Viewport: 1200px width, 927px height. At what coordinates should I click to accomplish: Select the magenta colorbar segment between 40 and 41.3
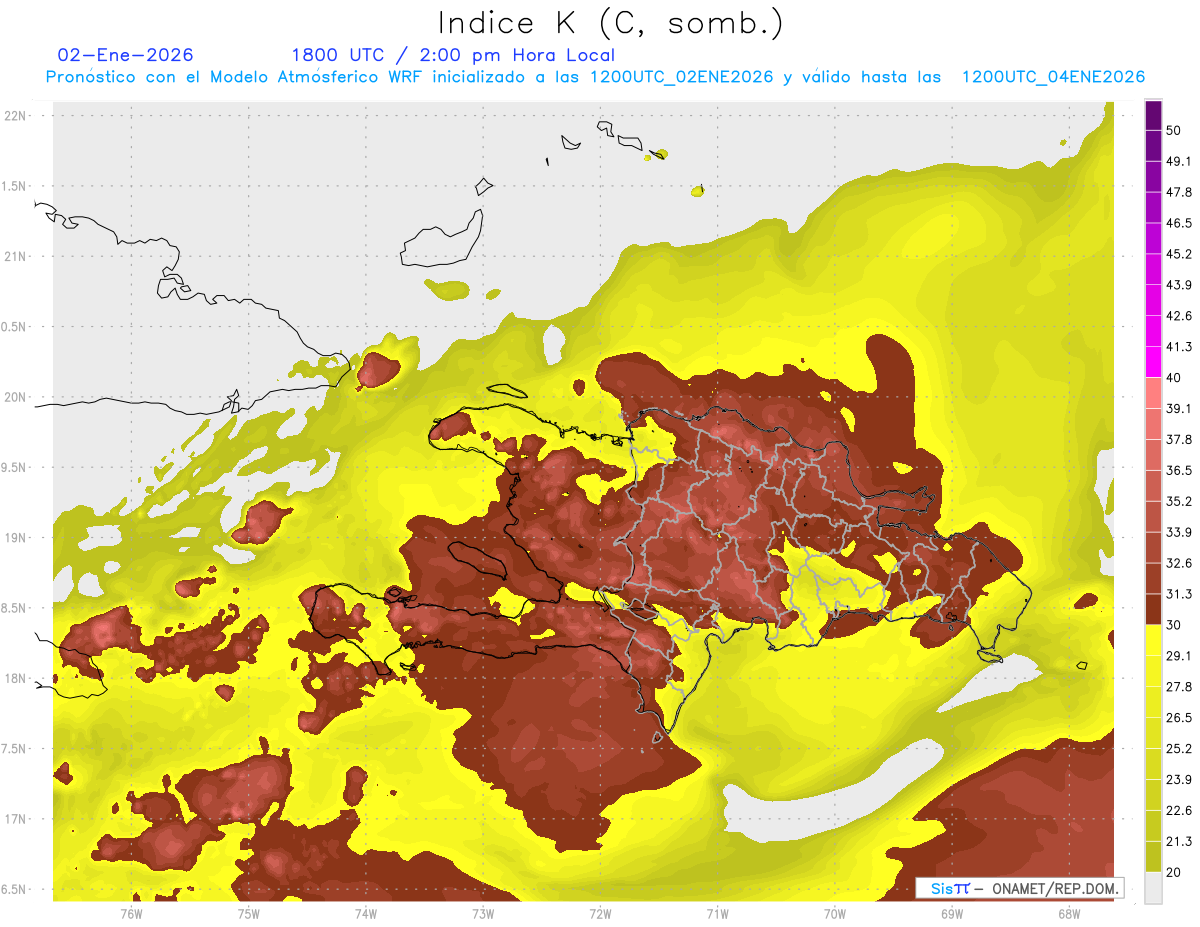pyautogui.click(x=1154, y=362)
